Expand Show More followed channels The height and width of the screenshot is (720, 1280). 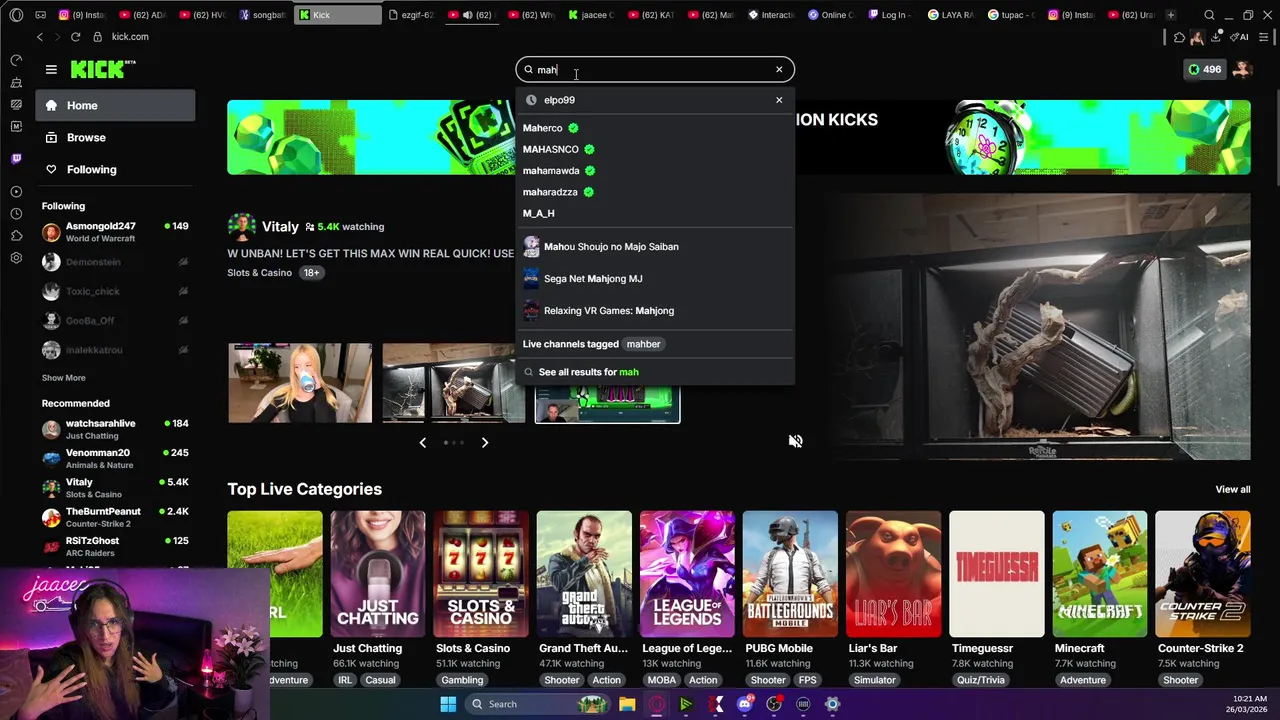63,378
